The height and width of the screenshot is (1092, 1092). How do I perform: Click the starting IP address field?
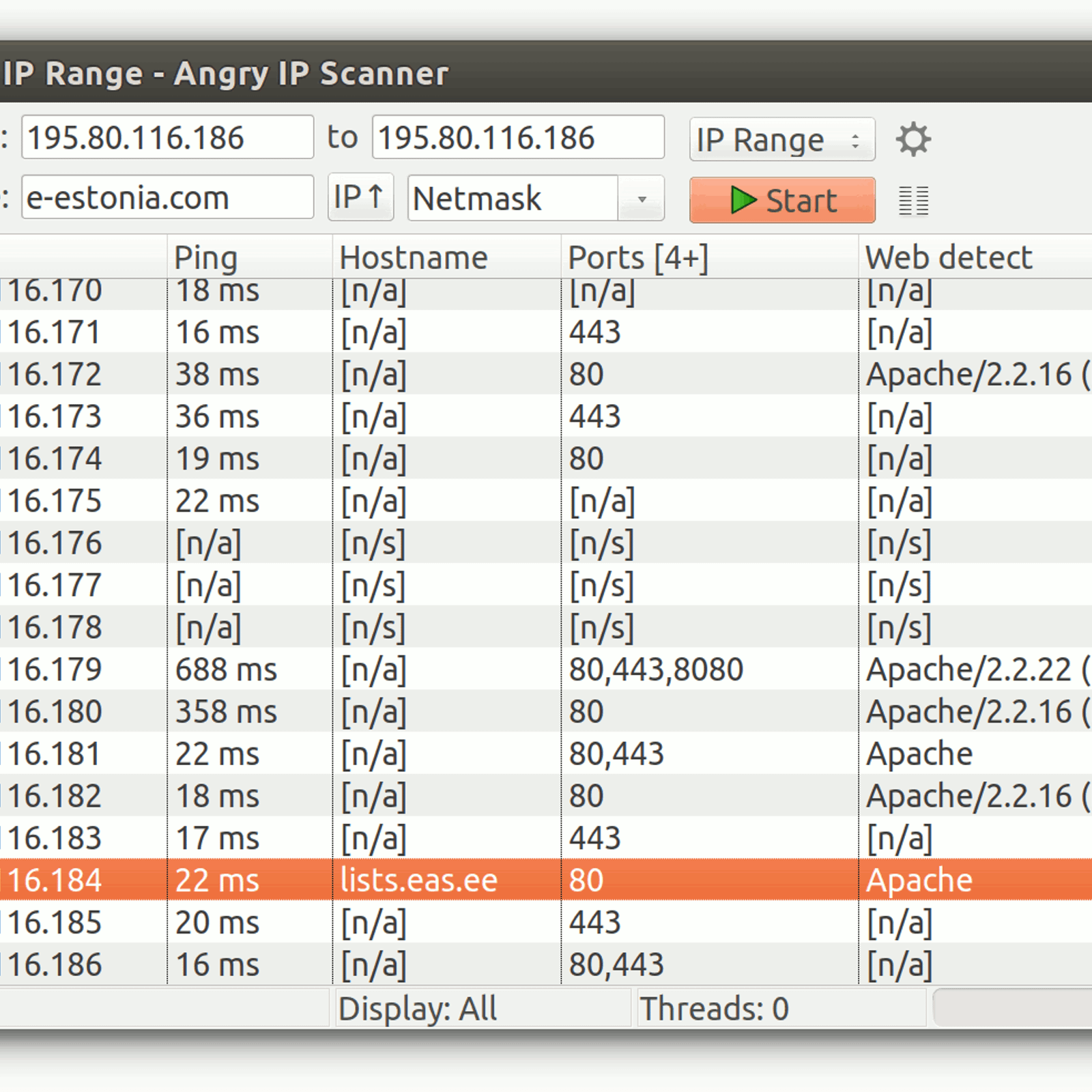pos(167,138)
